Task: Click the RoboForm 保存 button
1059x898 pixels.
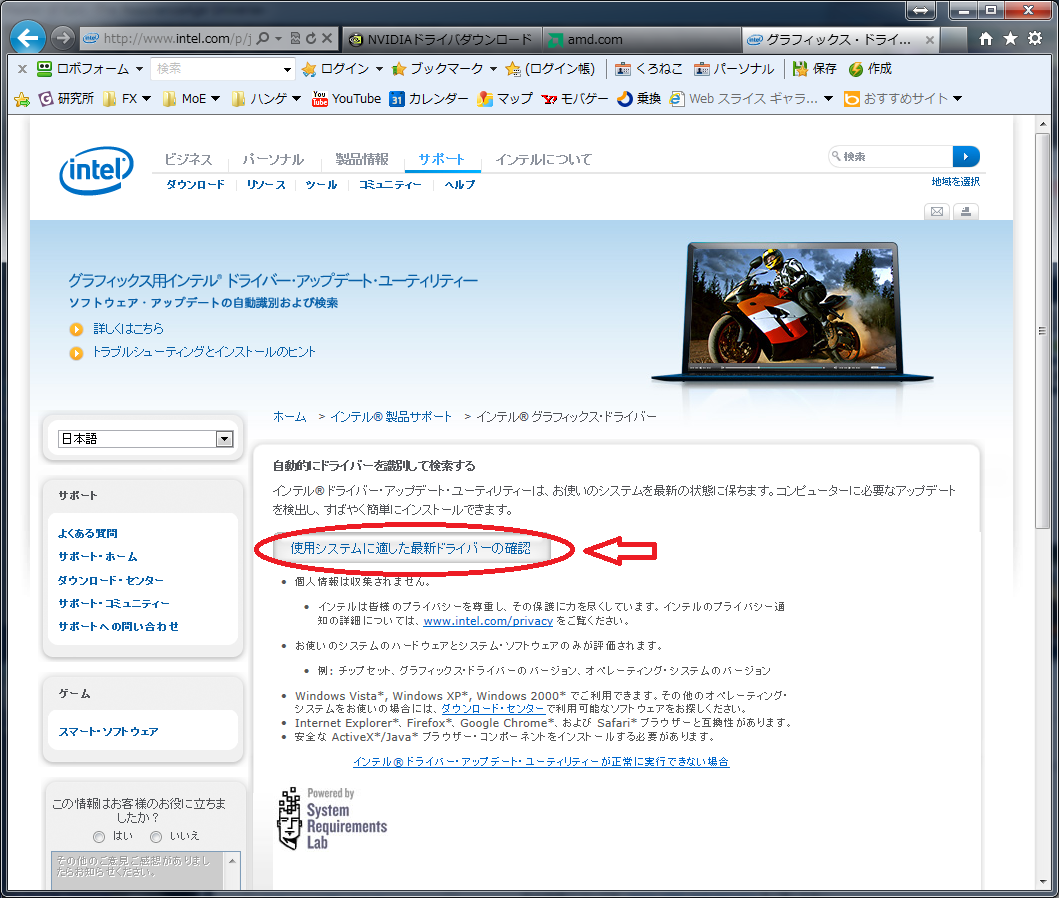Action: (815, 69)
